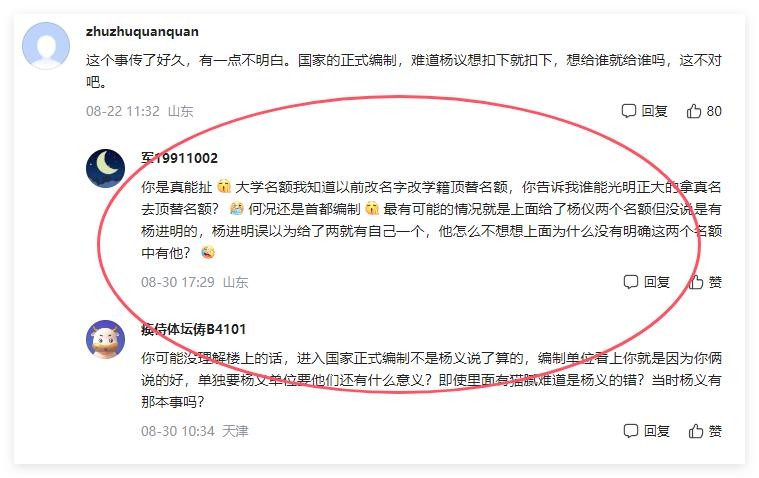
Task: Click 赞 label on the 天津 reply
Action: tap(715, 431)
